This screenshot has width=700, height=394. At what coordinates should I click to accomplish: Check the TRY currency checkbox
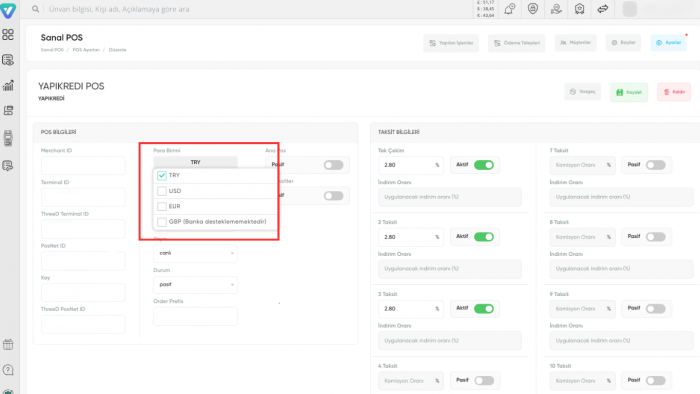tap(162, 175)
